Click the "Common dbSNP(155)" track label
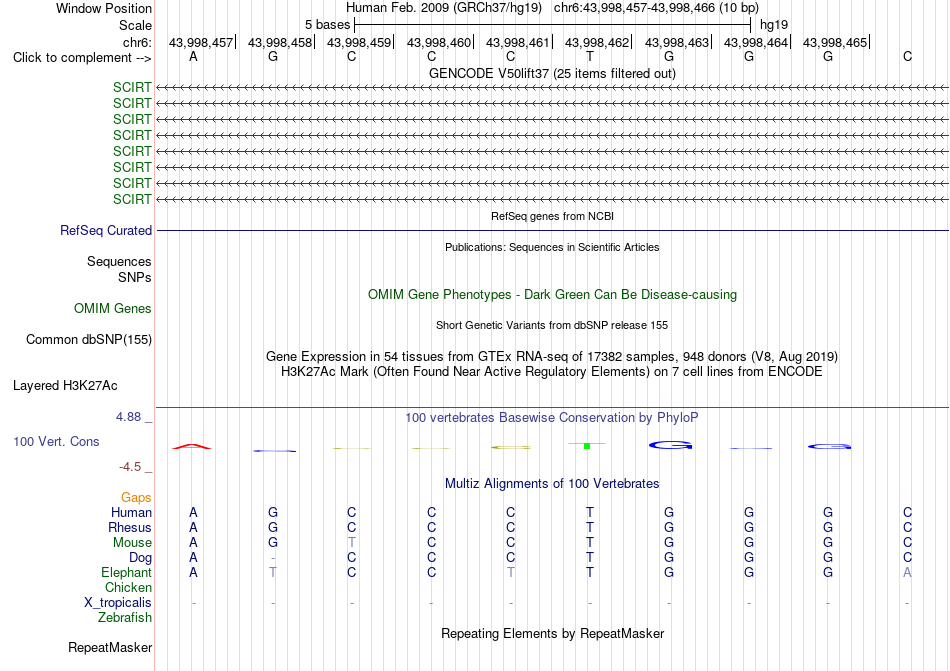The width and height of the screenshot is (950, 671). pos(88,340)
